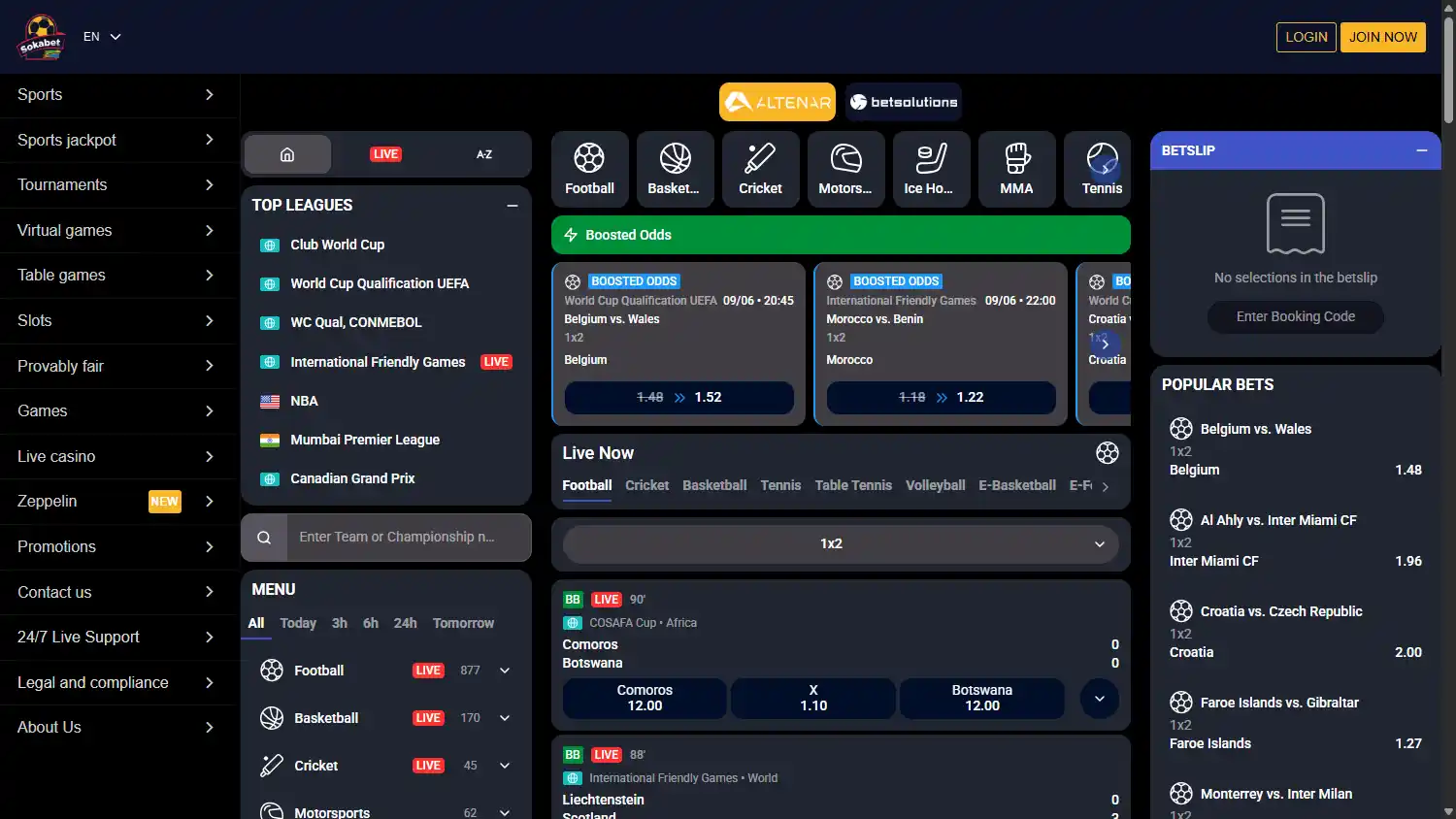Click the search magnifier icon

click(x=264, y=538)
